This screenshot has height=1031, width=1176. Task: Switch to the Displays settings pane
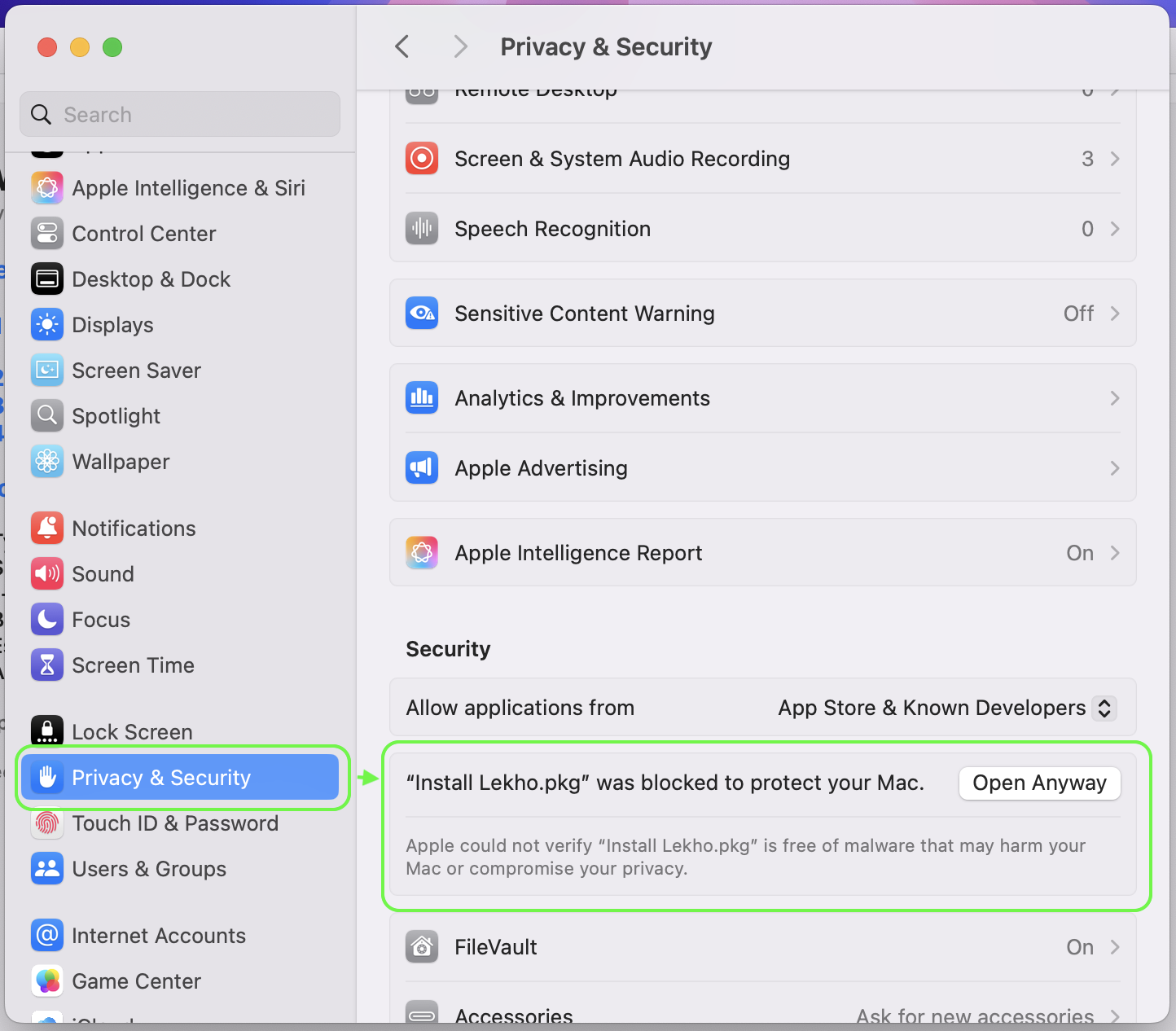coord(180,325)
